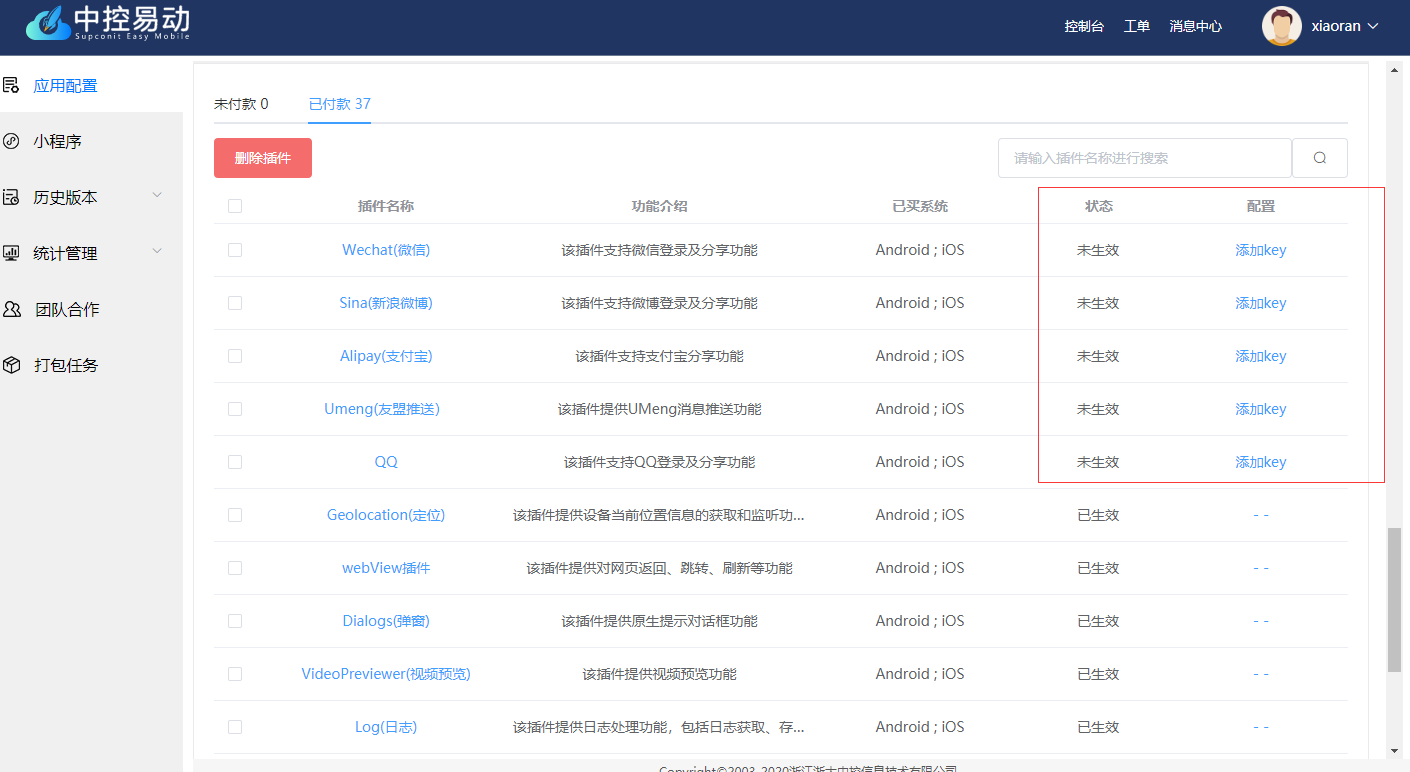Open the QQ plugin link
Viewport: 1410px width, 772px height.
pyautogui.click(x=386, y=462)
